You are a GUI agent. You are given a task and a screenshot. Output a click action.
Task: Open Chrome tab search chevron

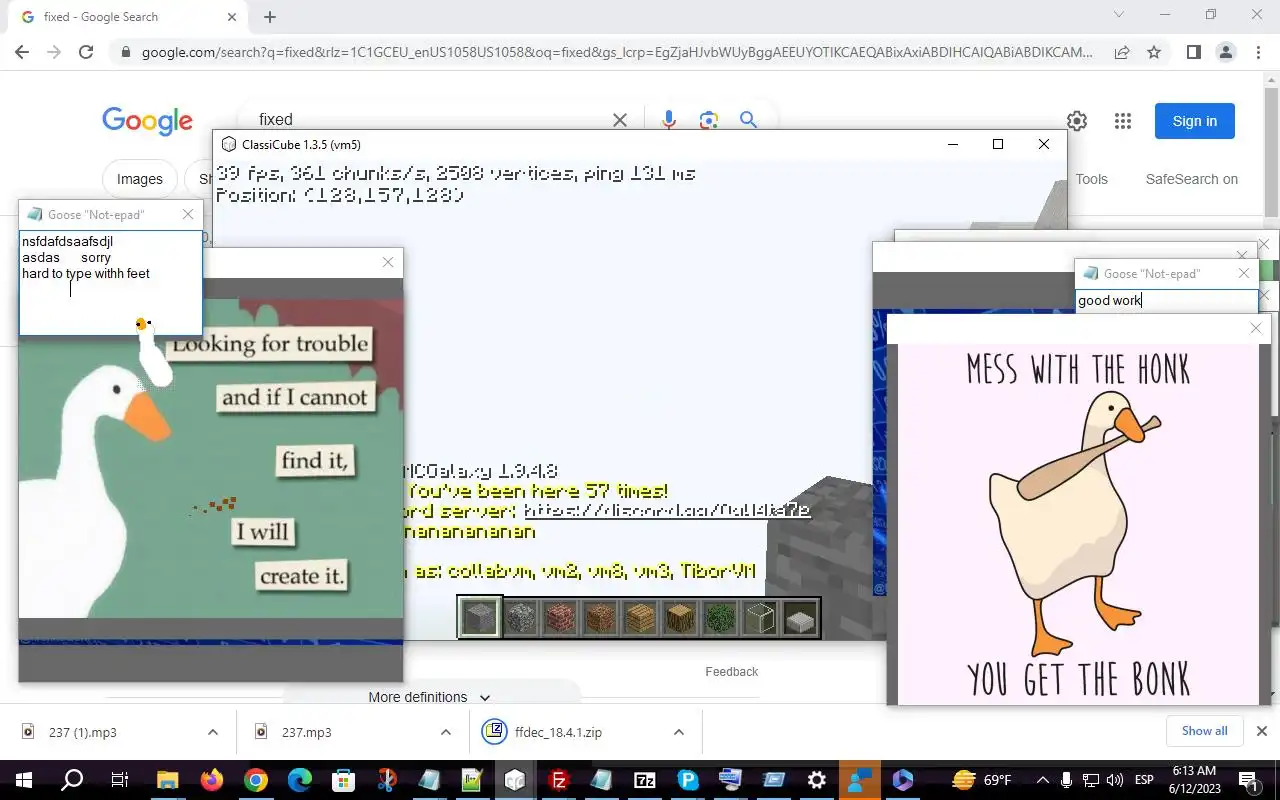pyautogui.click(x=1119, y=14)
